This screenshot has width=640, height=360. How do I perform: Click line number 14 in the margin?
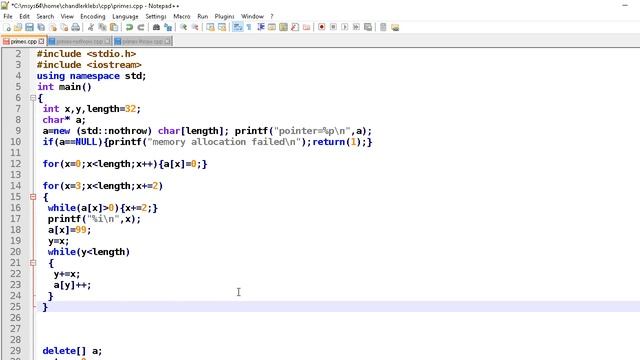click(16, 186)
